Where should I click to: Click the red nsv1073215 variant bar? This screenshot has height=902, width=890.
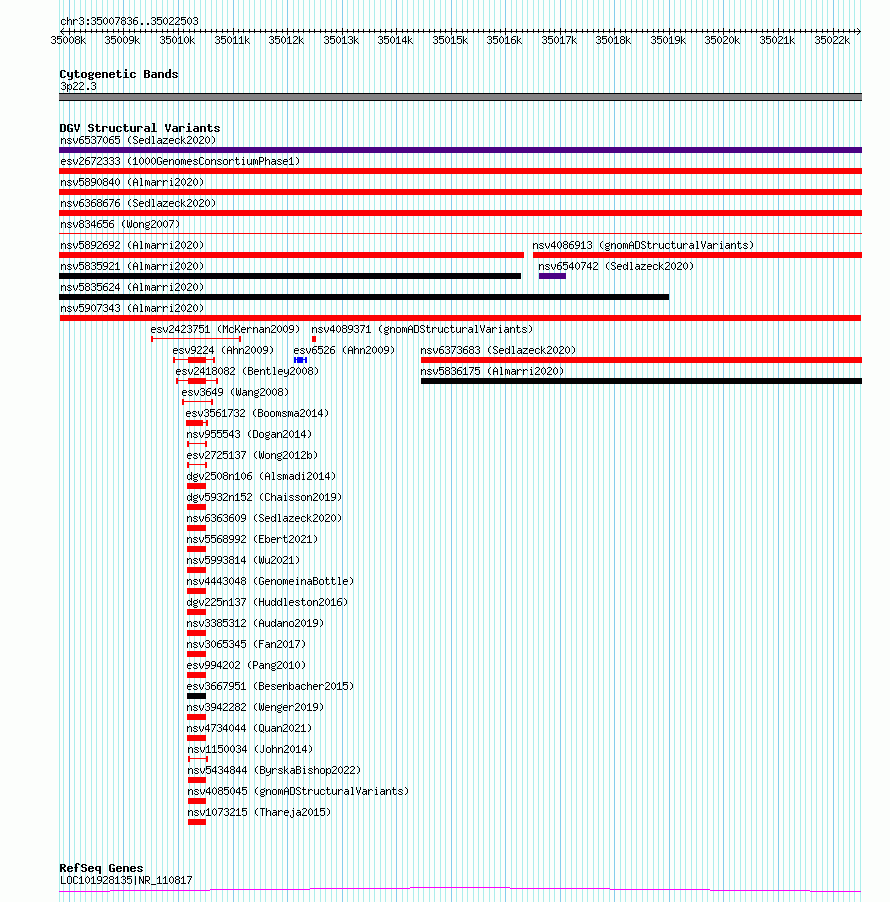[x=197, y=822]
